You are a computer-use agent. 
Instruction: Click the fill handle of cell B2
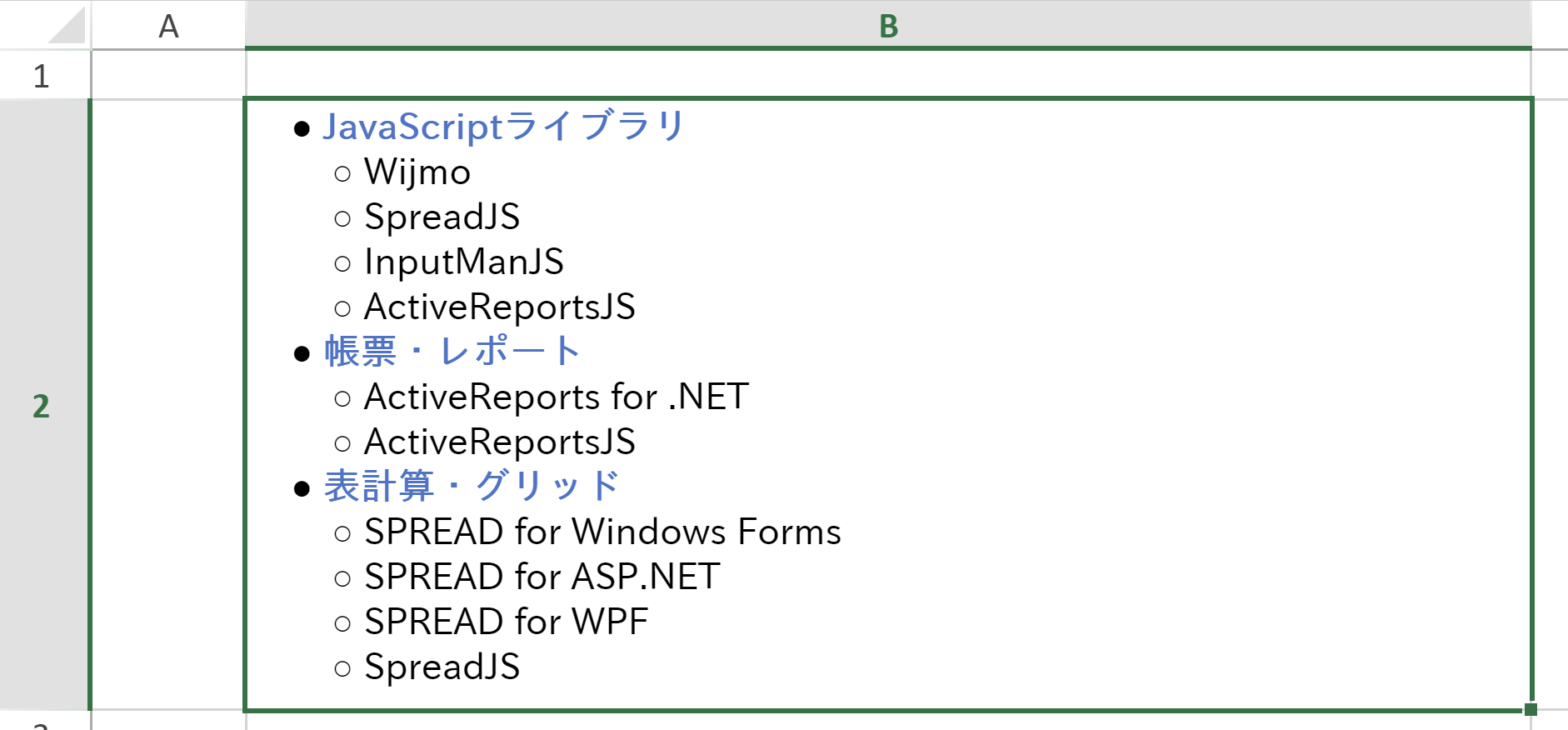click(x=1531, y=709)
